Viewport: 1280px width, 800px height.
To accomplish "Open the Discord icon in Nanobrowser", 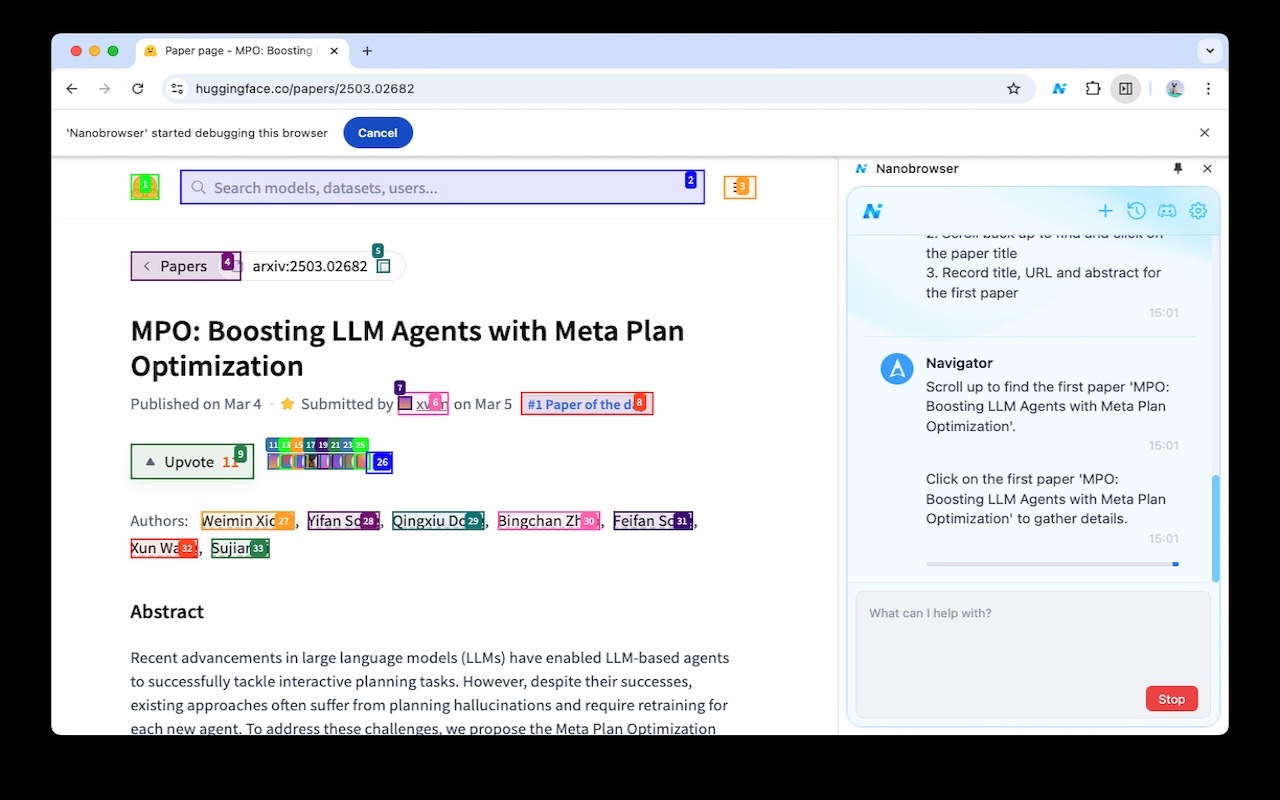I will click(1167, 211).
